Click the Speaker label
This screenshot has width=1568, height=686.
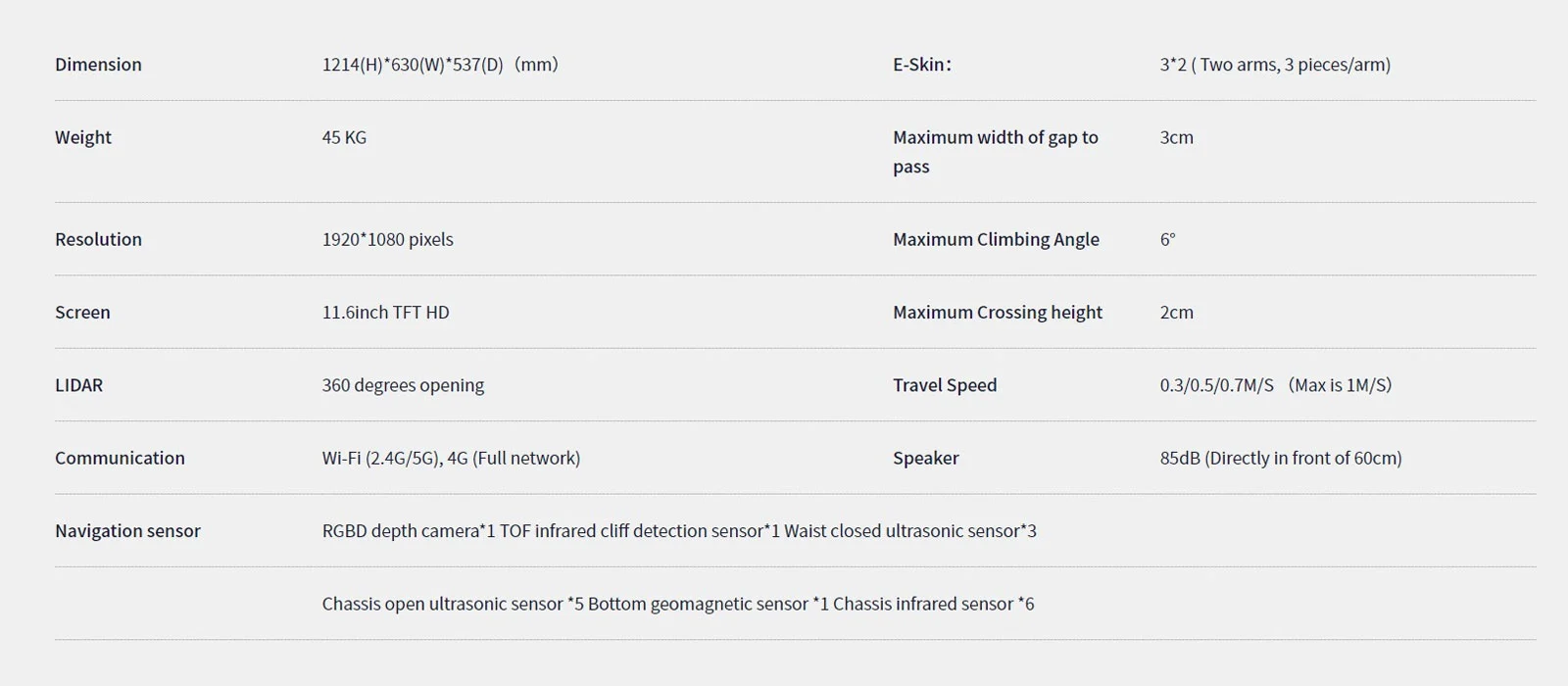pos(925,458)
